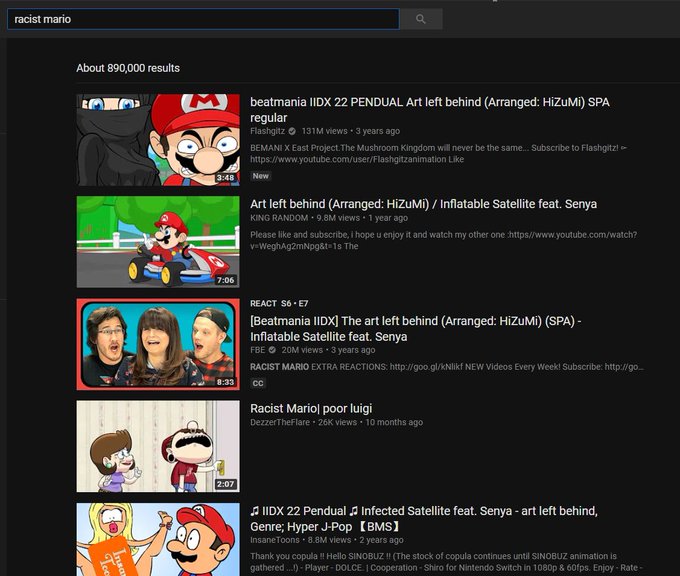Click 'About 890,000 results' text
Viewport: 680px width, 576px height.
128,68
